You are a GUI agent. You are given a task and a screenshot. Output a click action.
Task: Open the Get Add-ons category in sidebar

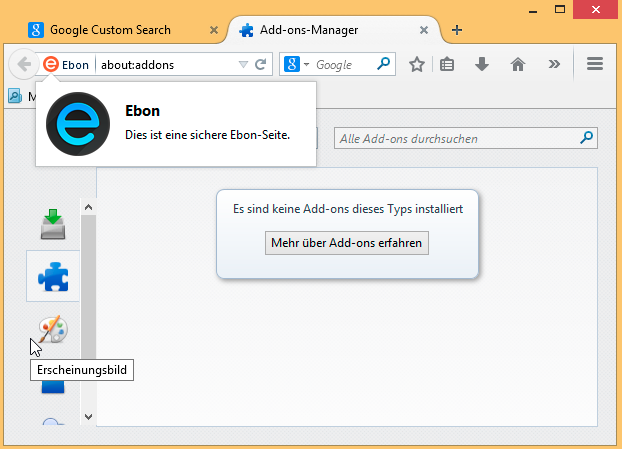[53, 225]
